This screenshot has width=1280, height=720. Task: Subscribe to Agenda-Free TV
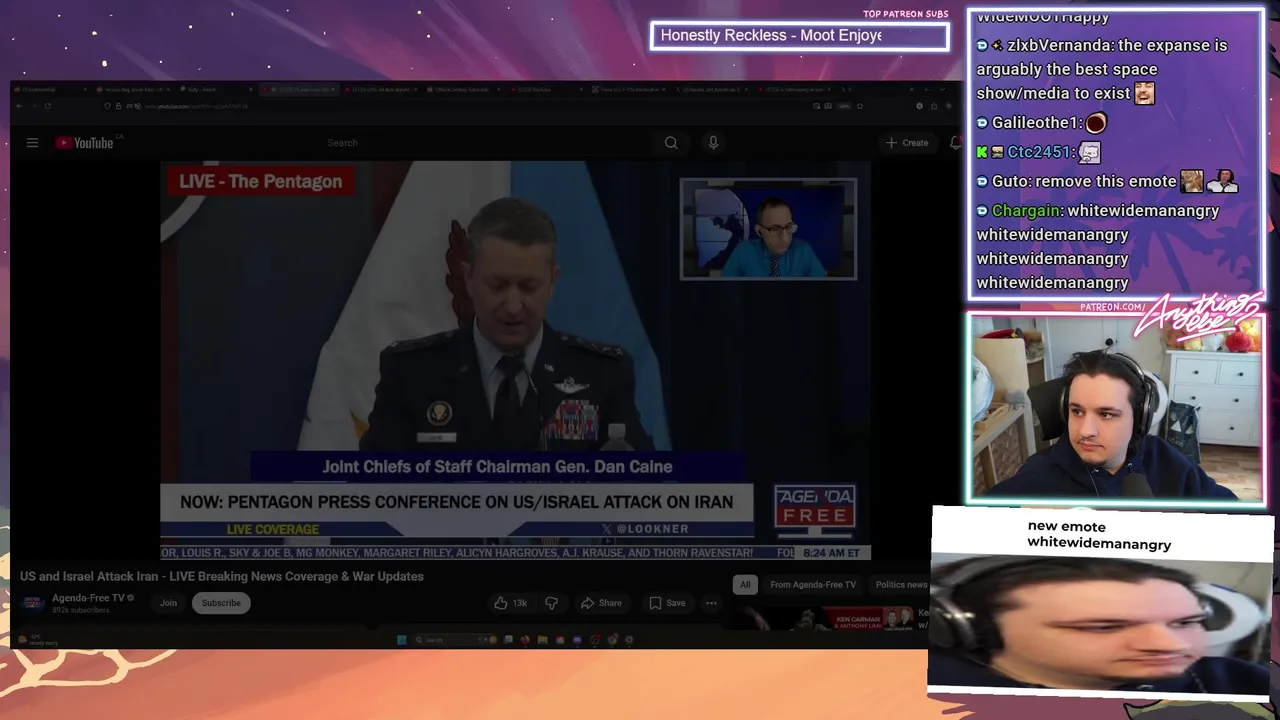click(221, 603)
